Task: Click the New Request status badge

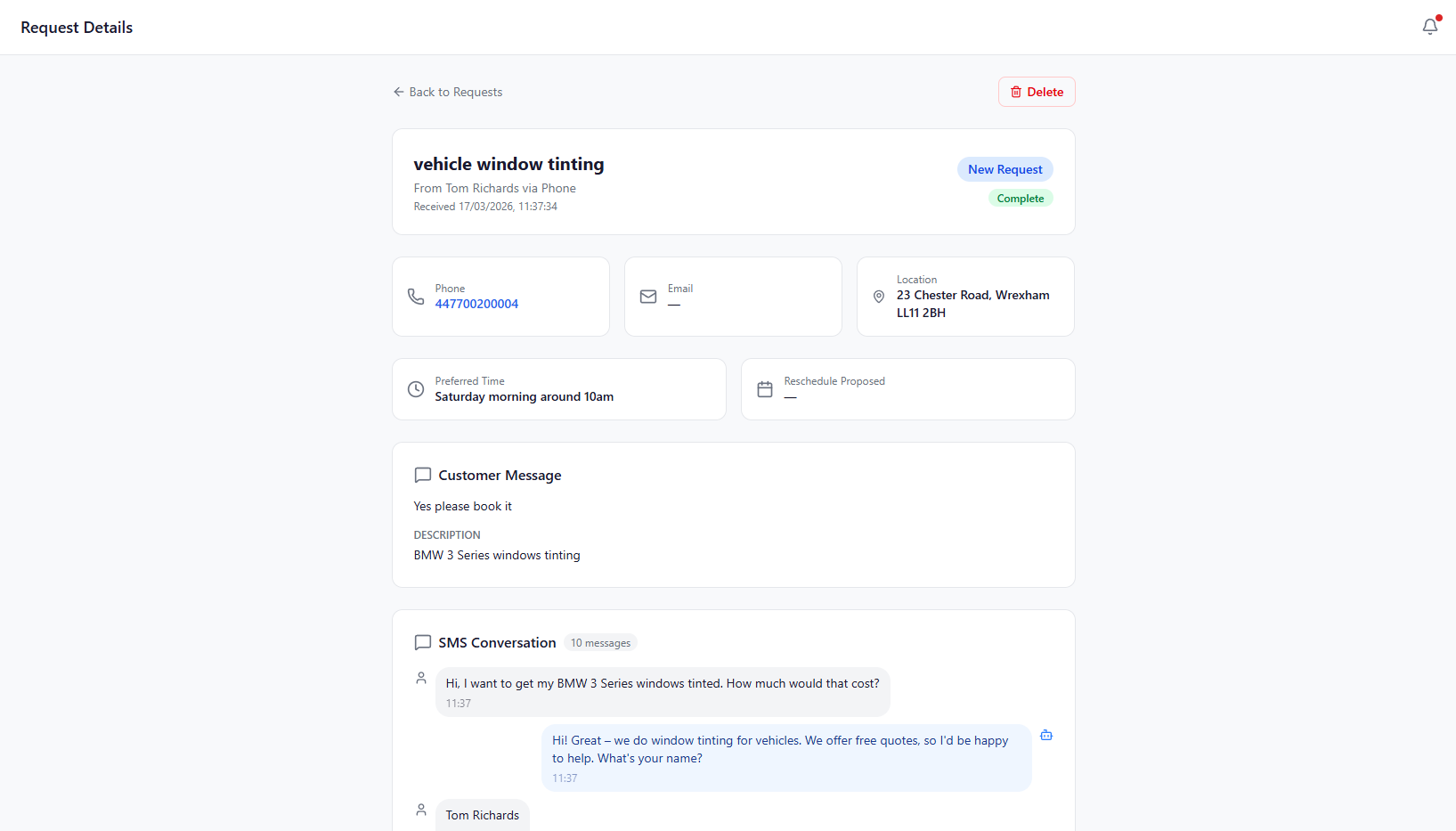Action: pyautogui.click(x=1005, y=169)
